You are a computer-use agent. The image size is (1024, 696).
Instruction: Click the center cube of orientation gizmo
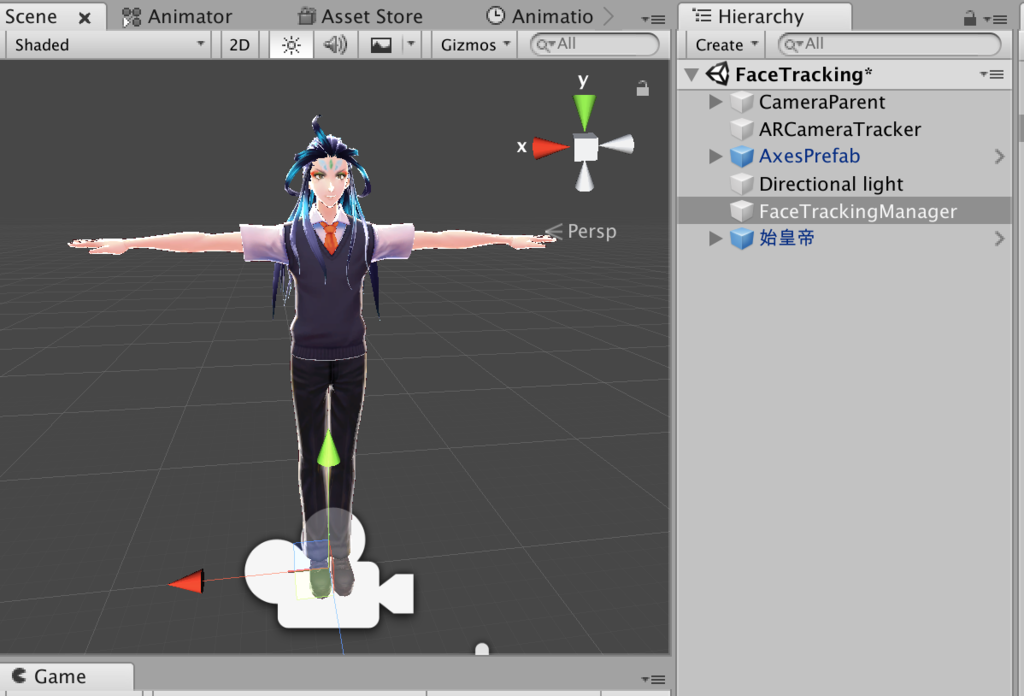pyautogui.click(x=586, y=148)
